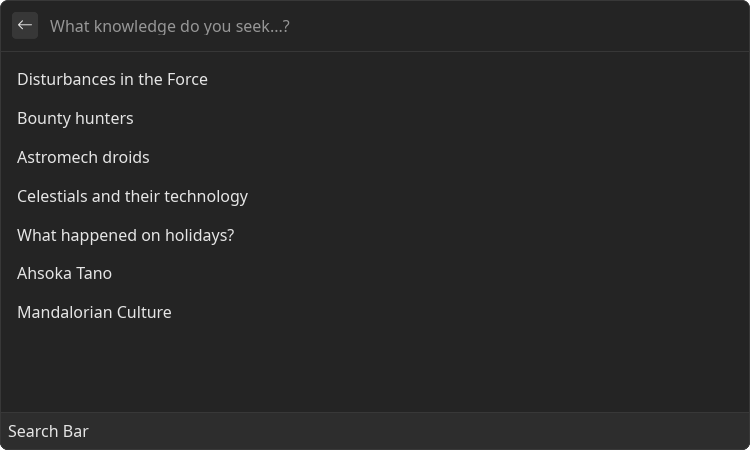Image resolution: width=750 pixels, height=450 pixels.
Task: Go back using the left arrow icon
Action: tap(25, 26)
